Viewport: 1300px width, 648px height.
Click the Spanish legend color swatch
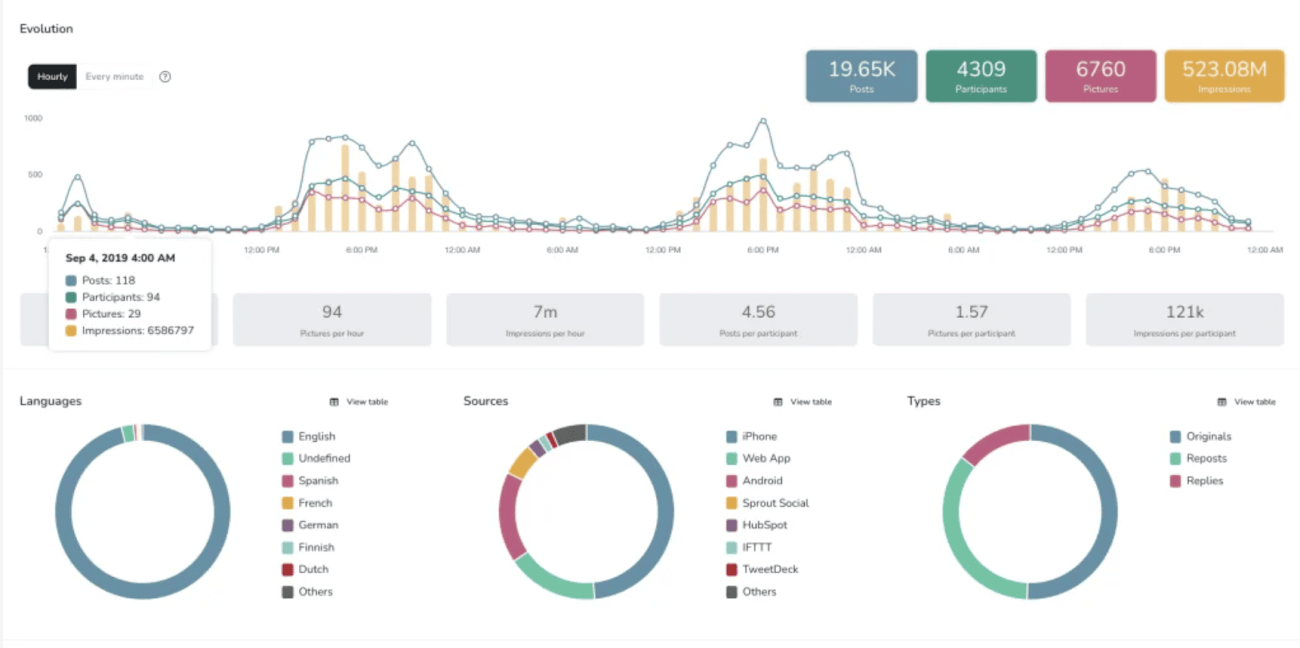tap(288, 481)
